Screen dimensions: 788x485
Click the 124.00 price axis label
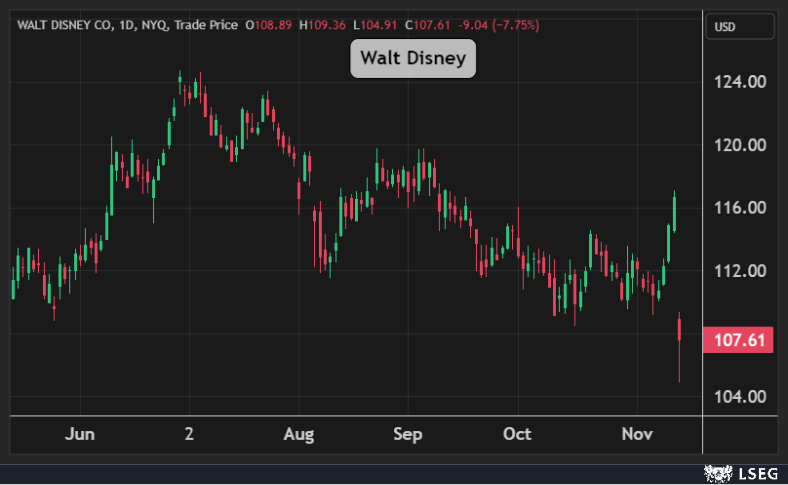(x=740, y=82)
